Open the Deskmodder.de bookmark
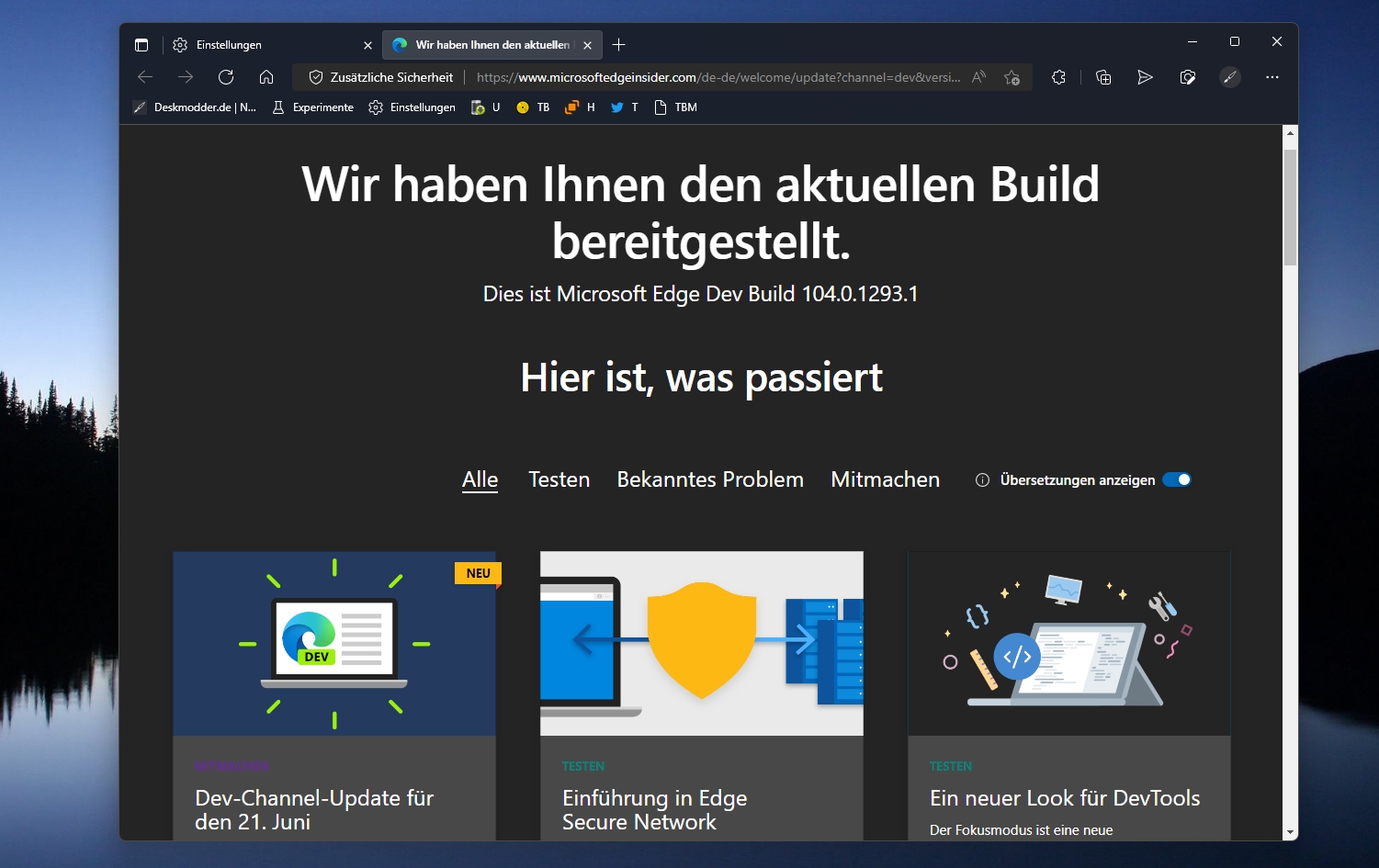Image resolution: width=1379 pixels, height=868 pixels. [195, 107]
